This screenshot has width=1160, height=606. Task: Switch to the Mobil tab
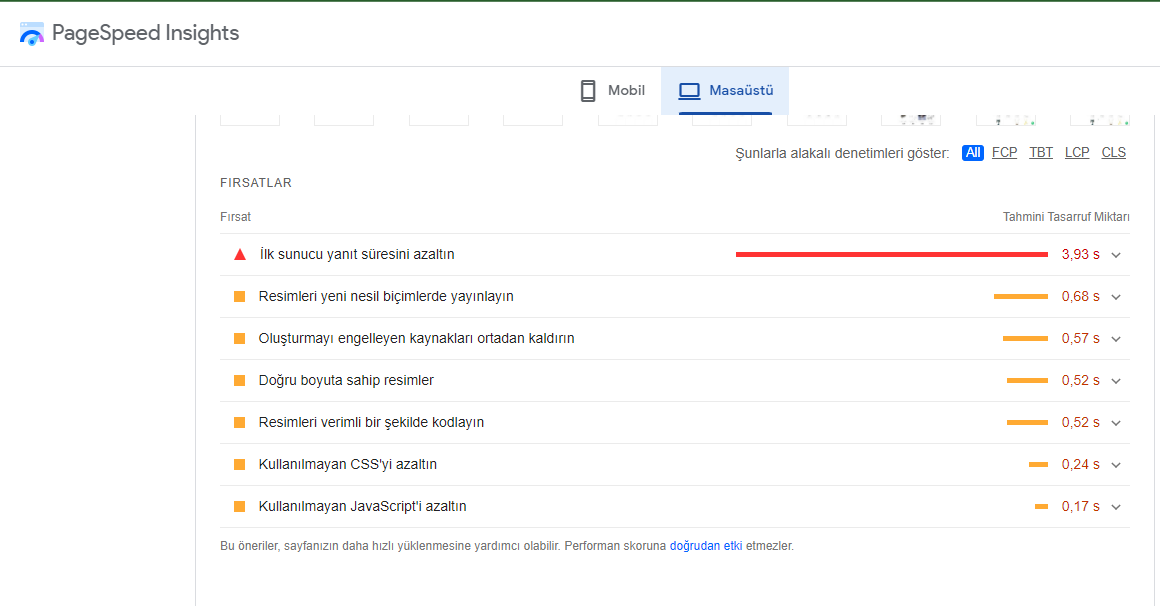pyautogui.click(x=613, y=91)
